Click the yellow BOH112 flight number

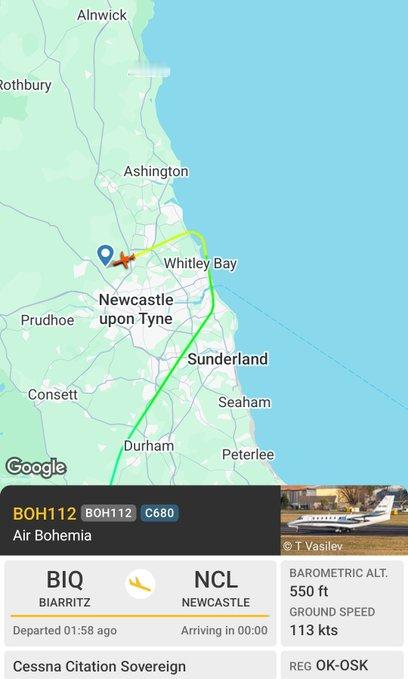pyautogui.click(x=44, y=514)
